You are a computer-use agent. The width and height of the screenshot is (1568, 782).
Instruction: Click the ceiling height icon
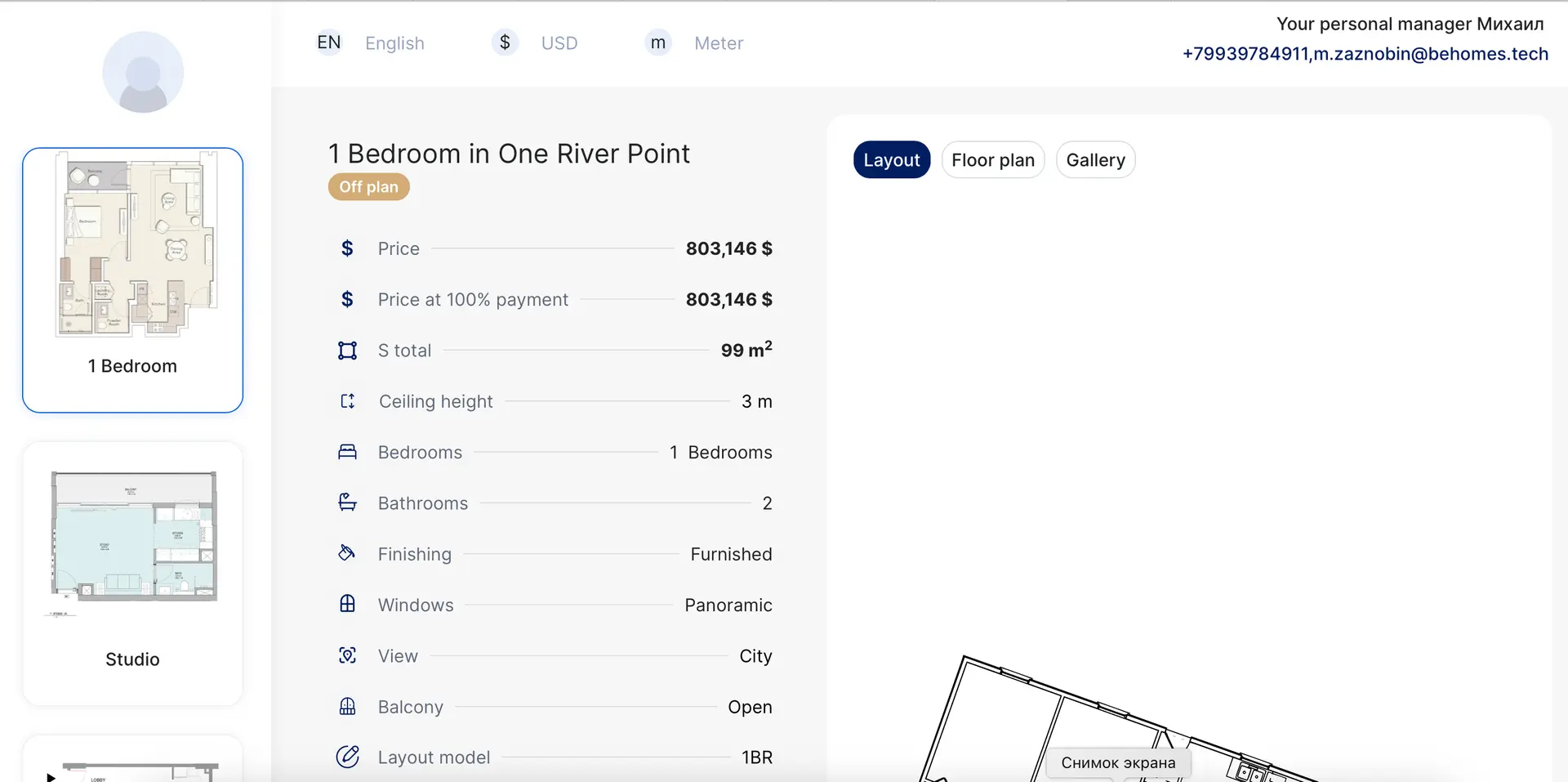coord(347,401)
